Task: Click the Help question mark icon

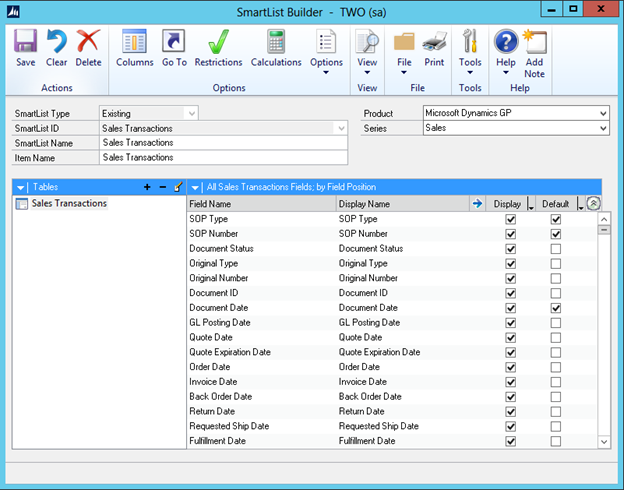Action: (506, 41)
